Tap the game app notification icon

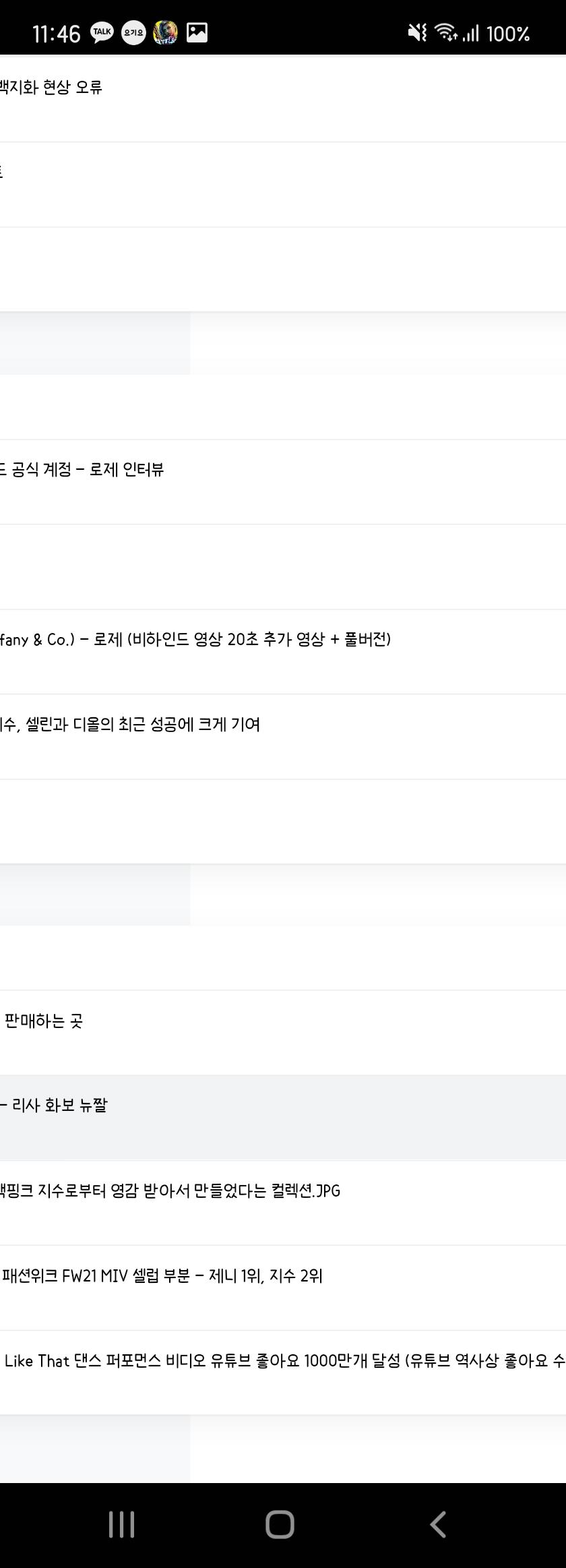pos(165,32)
